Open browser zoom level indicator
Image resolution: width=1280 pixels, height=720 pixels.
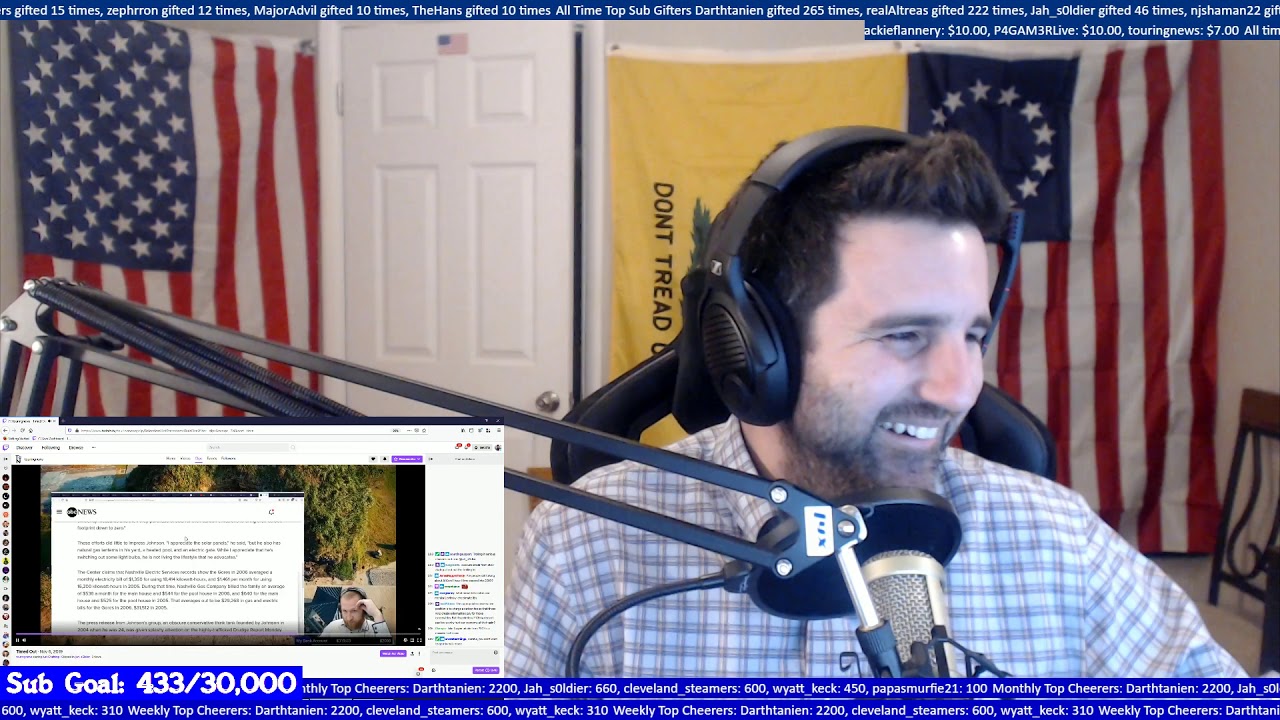pos(396,430)
